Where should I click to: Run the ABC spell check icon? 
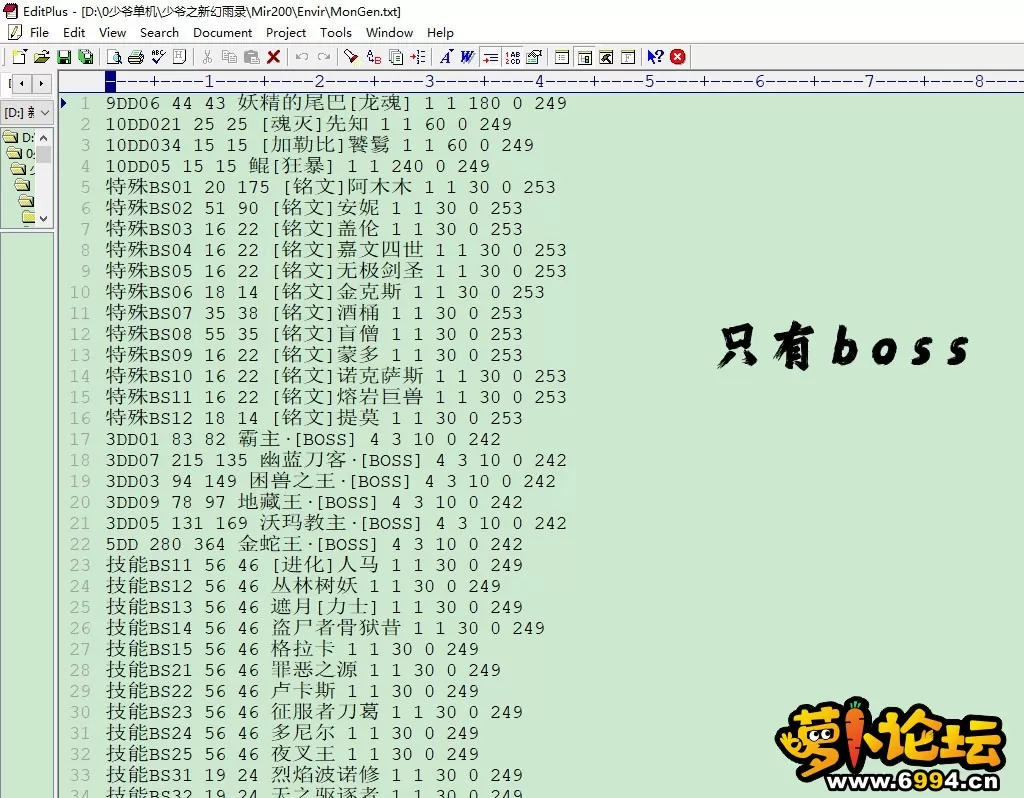(x=158, y=57)
